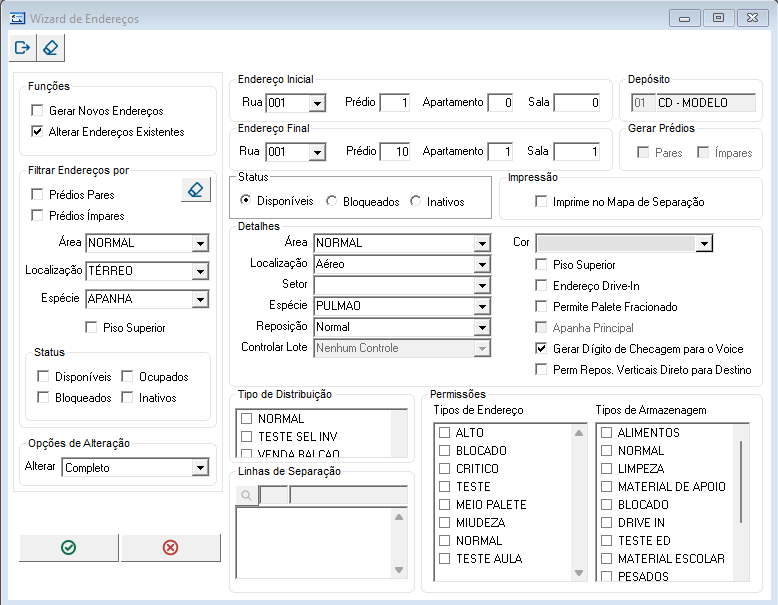Check DRIVE IN storage type

pyautogui.click(x=606, y=522)
